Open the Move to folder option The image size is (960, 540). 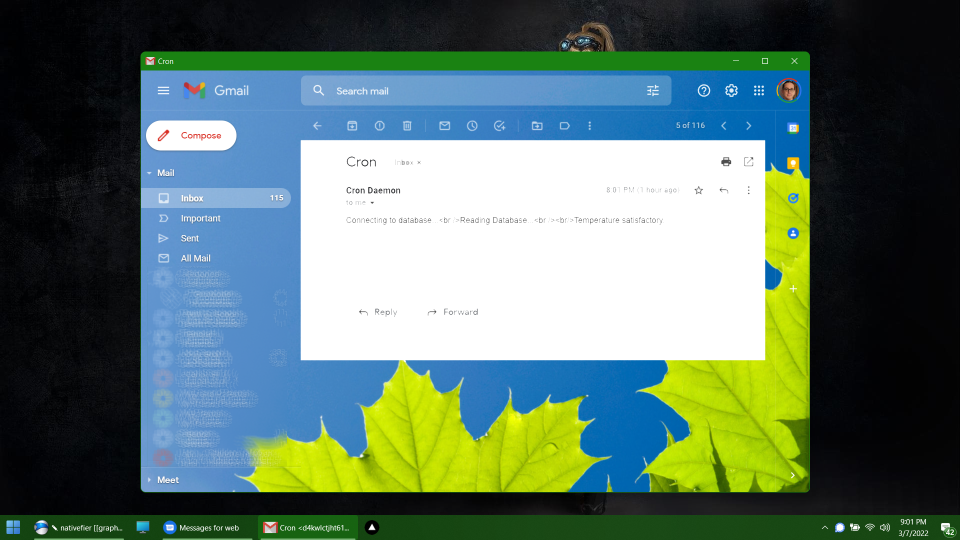(537, 126)
